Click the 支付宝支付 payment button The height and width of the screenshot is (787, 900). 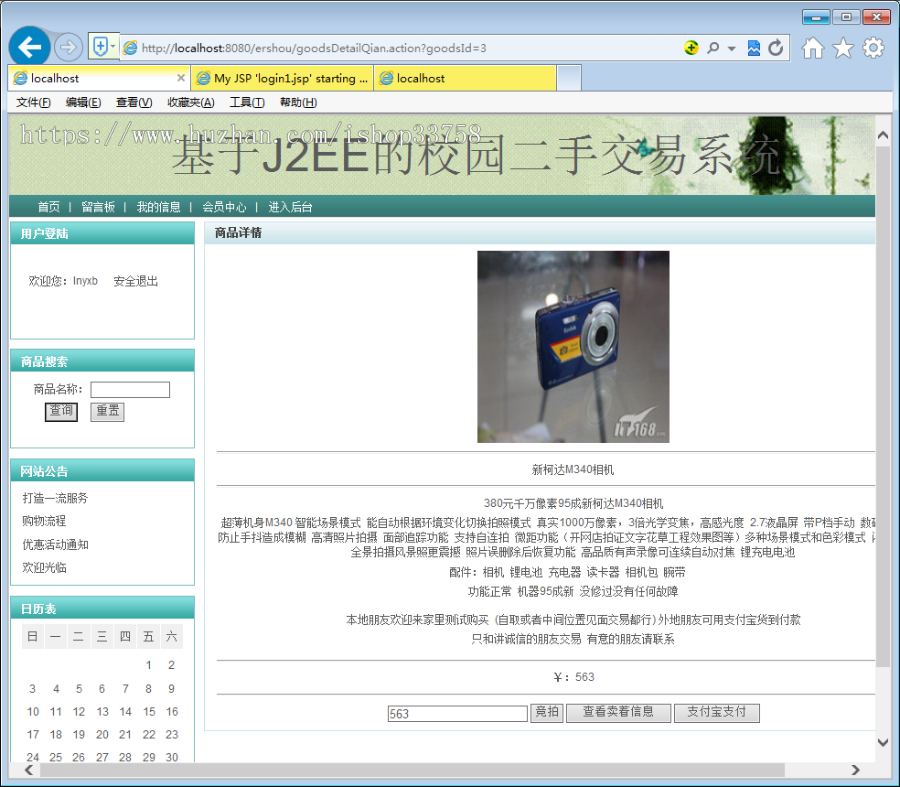point(716,712)
